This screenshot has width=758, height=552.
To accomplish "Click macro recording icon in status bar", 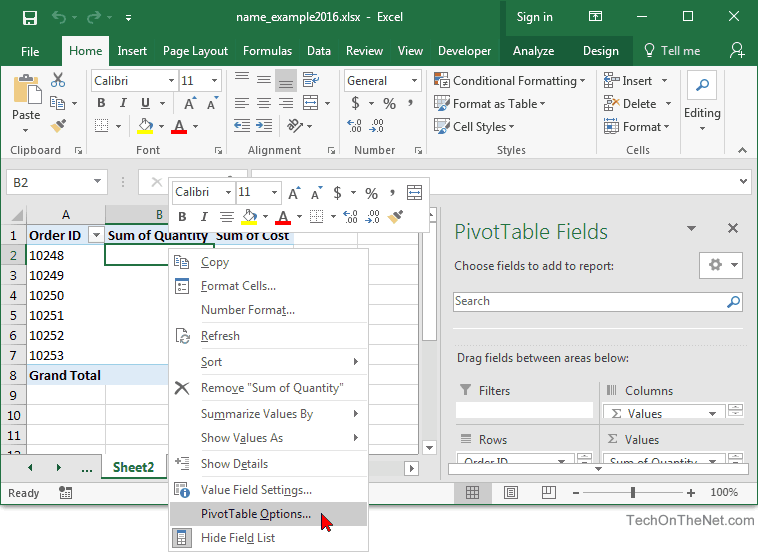I will (x=65, y=493).
